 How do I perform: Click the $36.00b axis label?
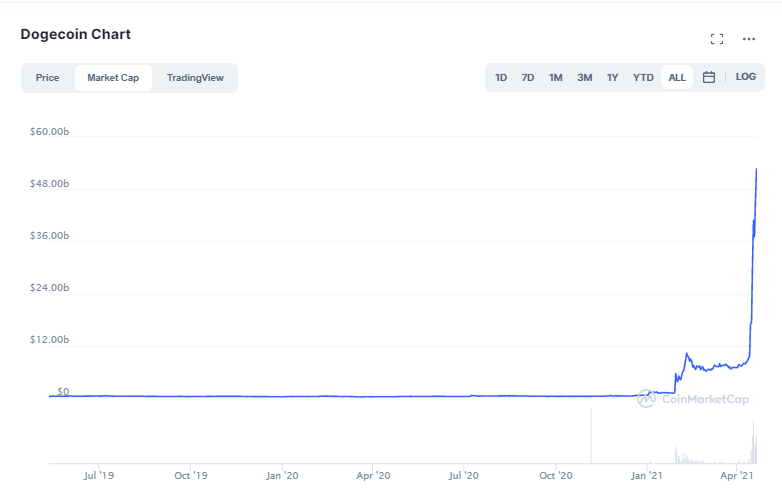tap(49, 235)
